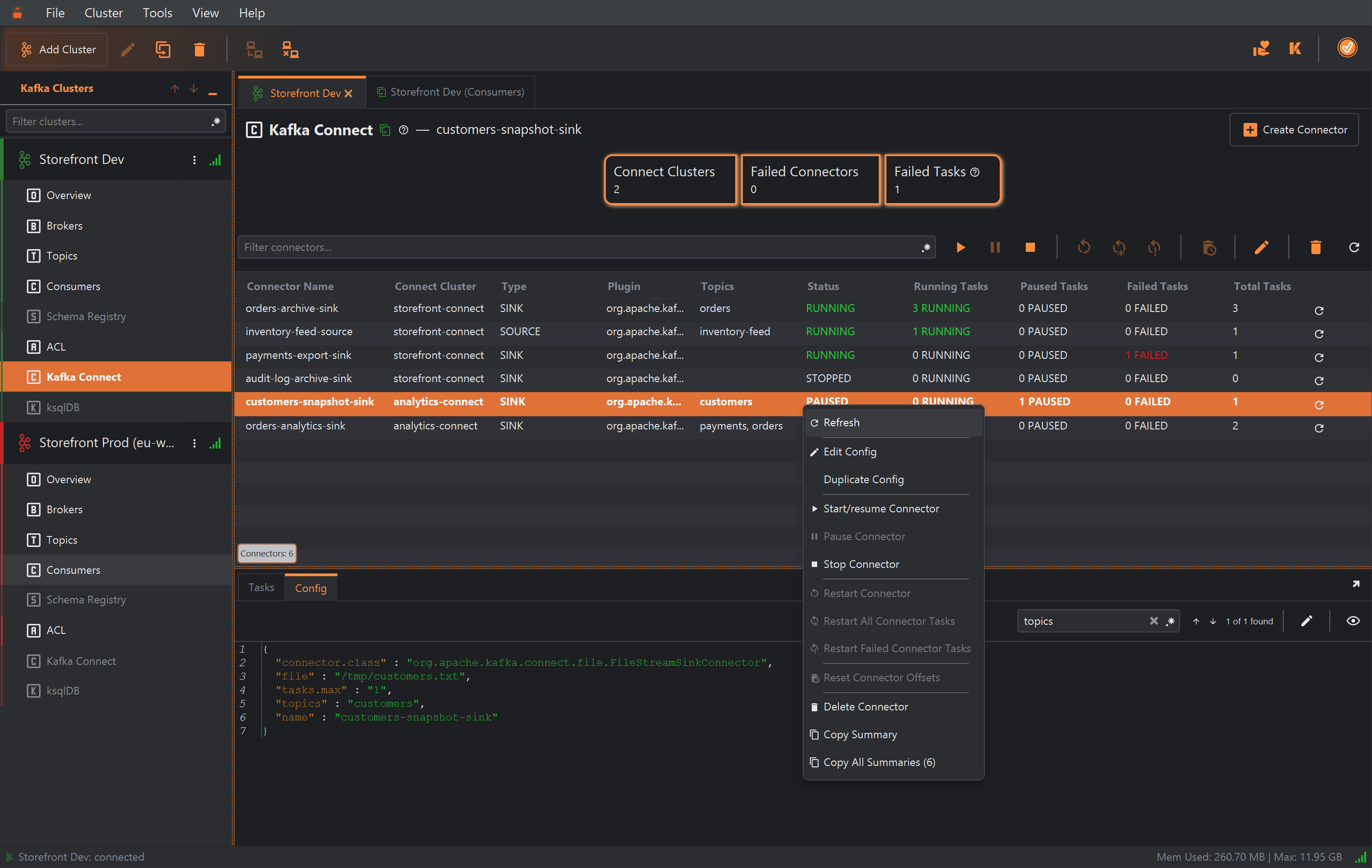Click the delete cluster trash icon

click(200, 50)
